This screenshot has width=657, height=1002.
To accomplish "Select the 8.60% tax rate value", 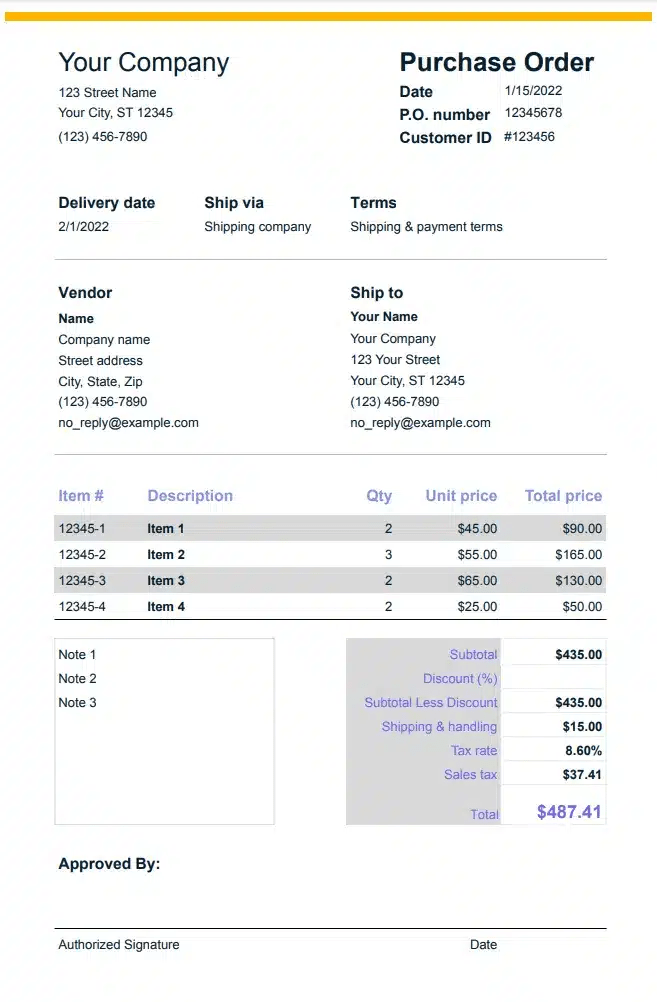I will click(583, 751).
